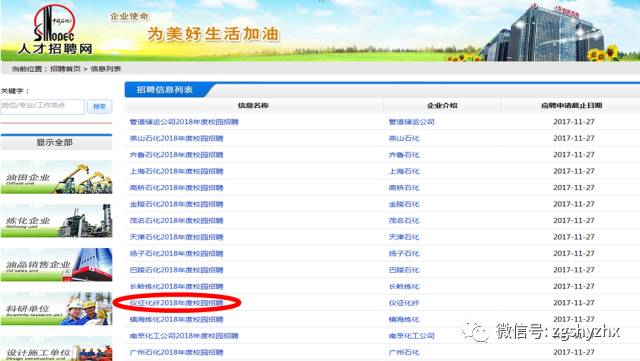The height and width of the screenshot is (361, 640).
Task: View 上海石化 company introduction
Action: pyautogui.click(x=404, y=171)
